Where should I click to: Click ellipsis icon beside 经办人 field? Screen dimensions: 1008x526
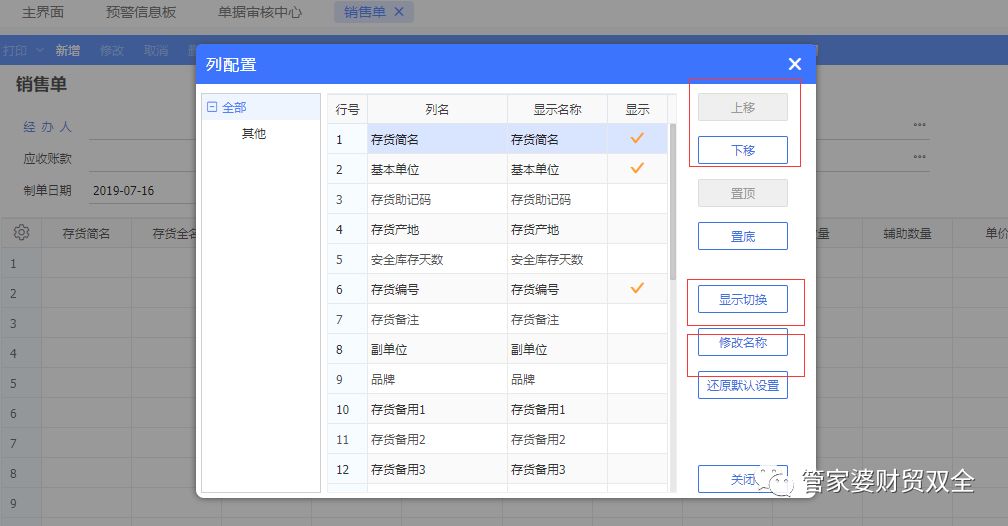pos(919,126)
